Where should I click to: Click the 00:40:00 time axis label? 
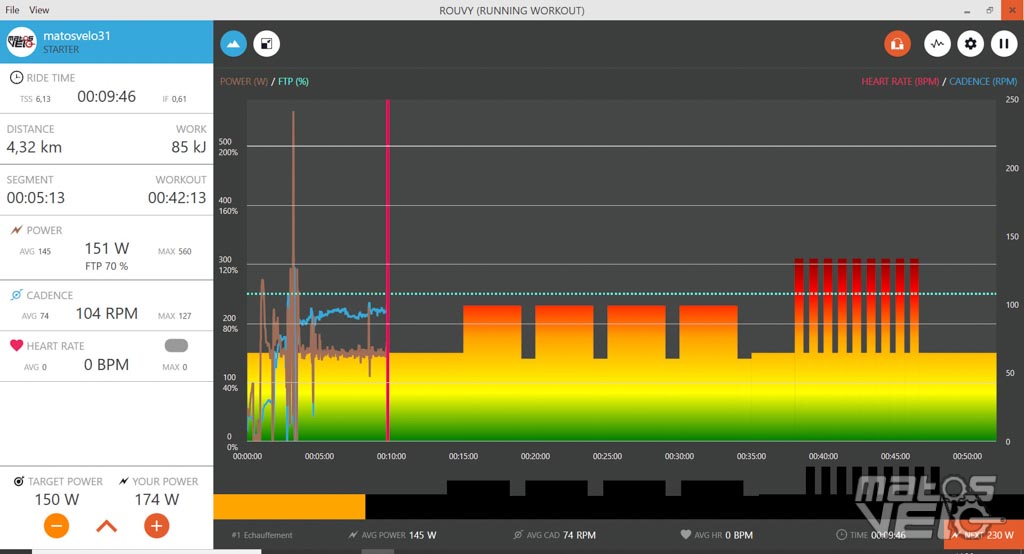823,456
